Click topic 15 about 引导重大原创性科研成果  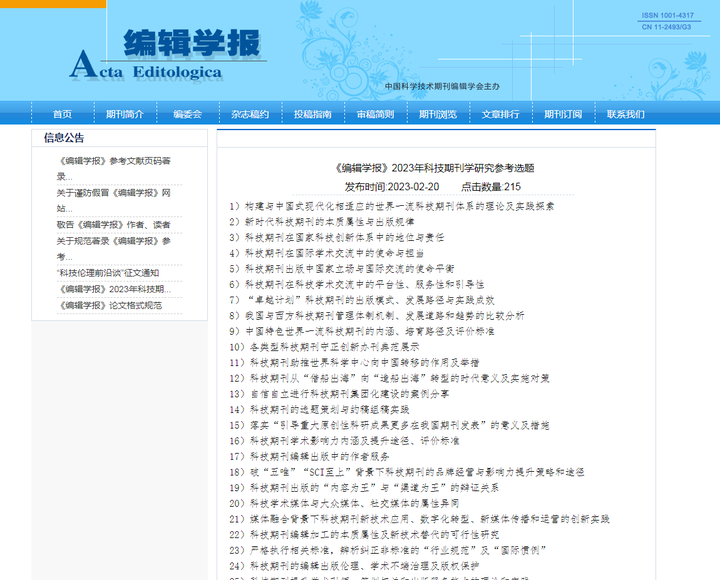[x=389, y=425]
